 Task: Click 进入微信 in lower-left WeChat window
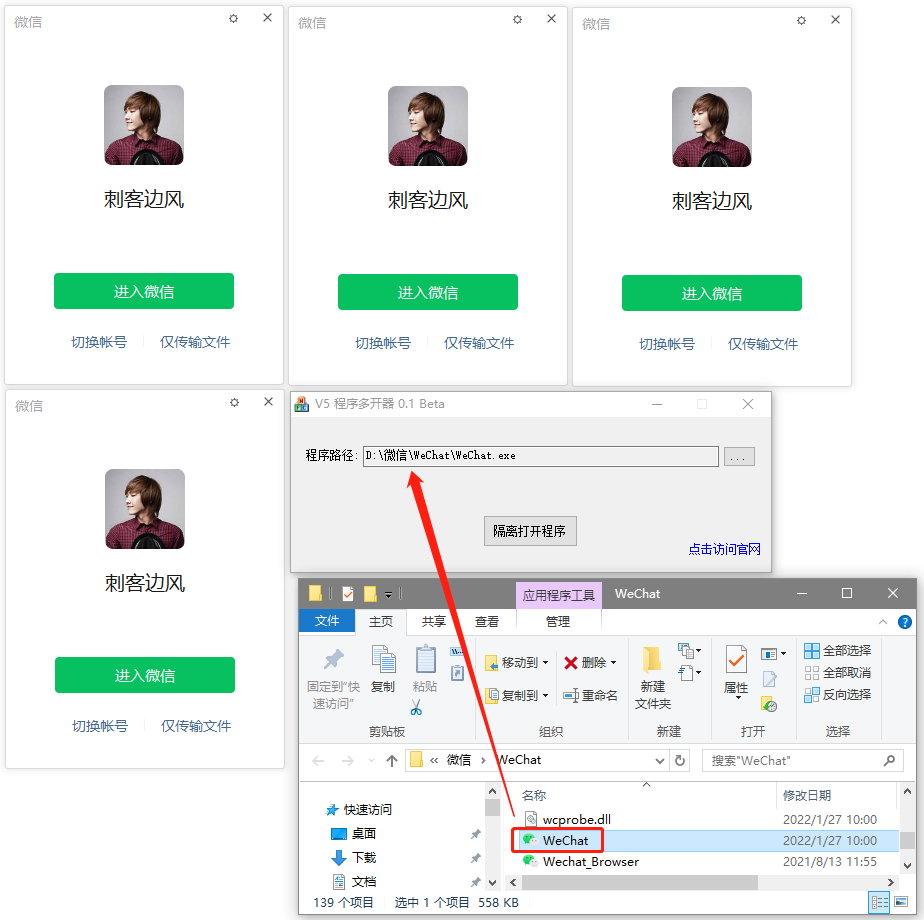[x=145, y=675]
